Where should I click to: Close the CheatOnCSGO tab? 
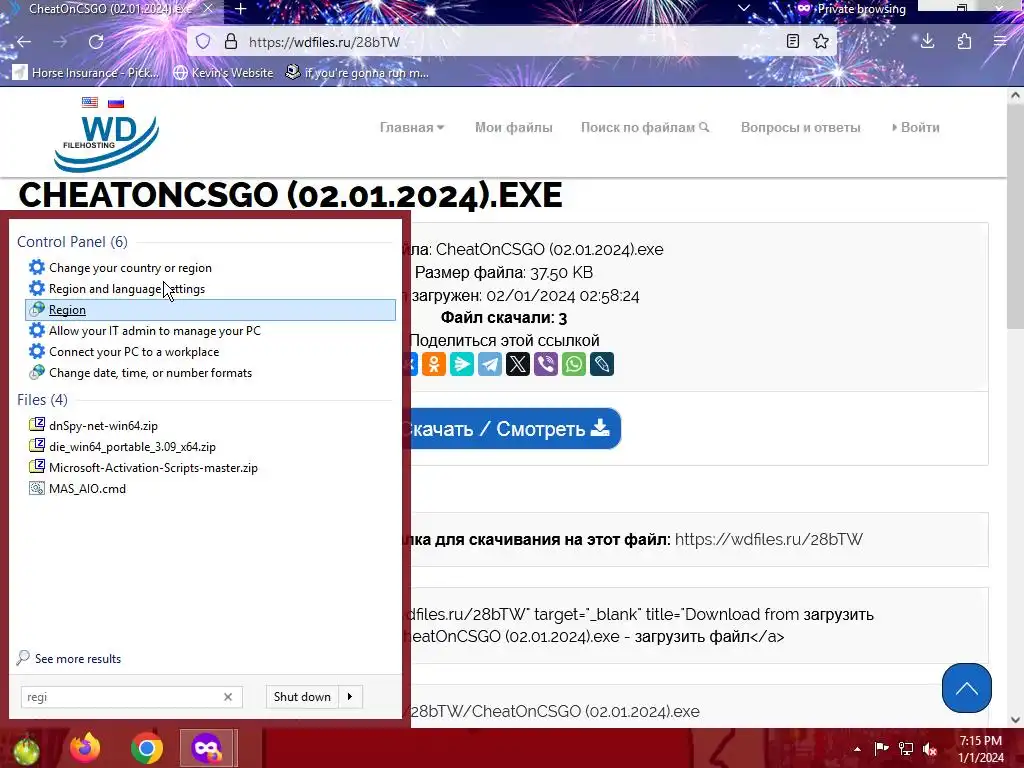[x=208, y=9]
